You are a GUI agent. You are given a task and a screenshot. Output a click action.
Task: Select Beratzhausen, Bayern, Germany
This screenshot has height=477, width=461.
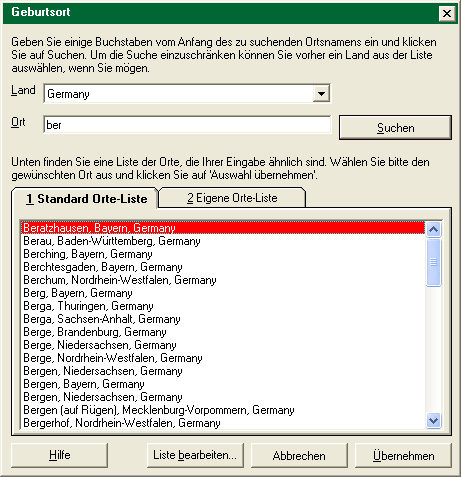pyautogui.click(x=223, y=228)
